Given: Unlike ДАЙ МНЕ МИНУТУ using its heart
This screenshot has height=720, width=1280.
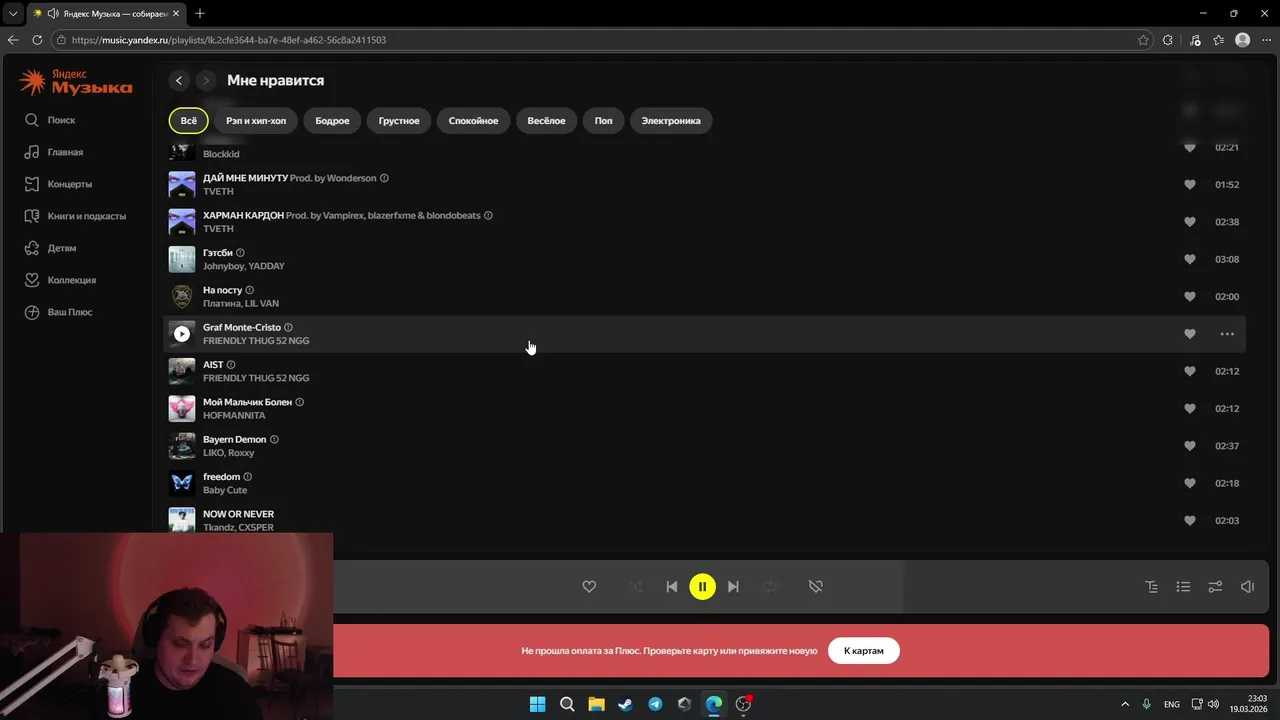Looking at the screenshot, I should [x=1190, y=185].
